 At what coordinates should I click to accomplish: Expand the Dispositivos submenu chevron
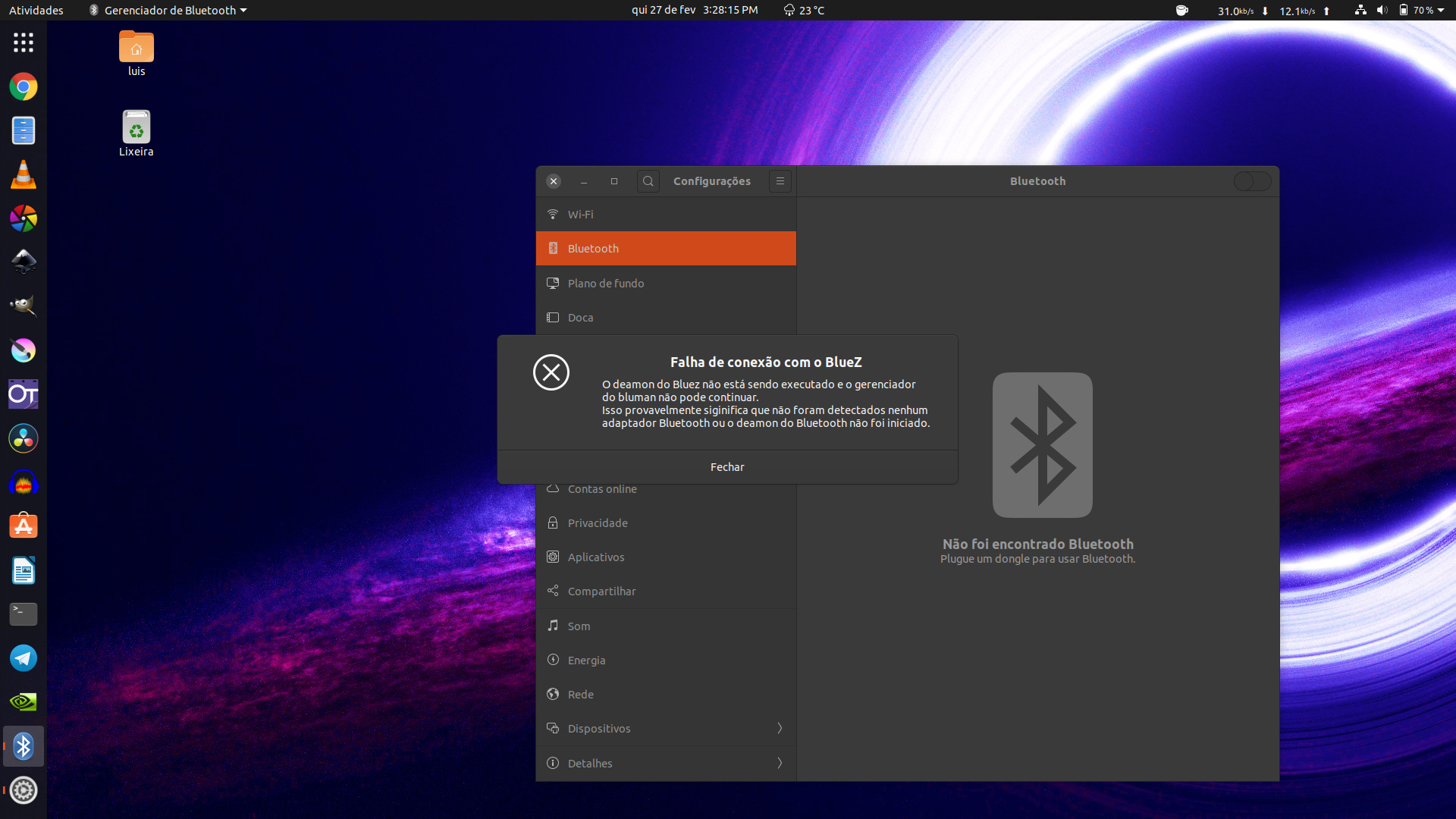click(x=780, y=729)
